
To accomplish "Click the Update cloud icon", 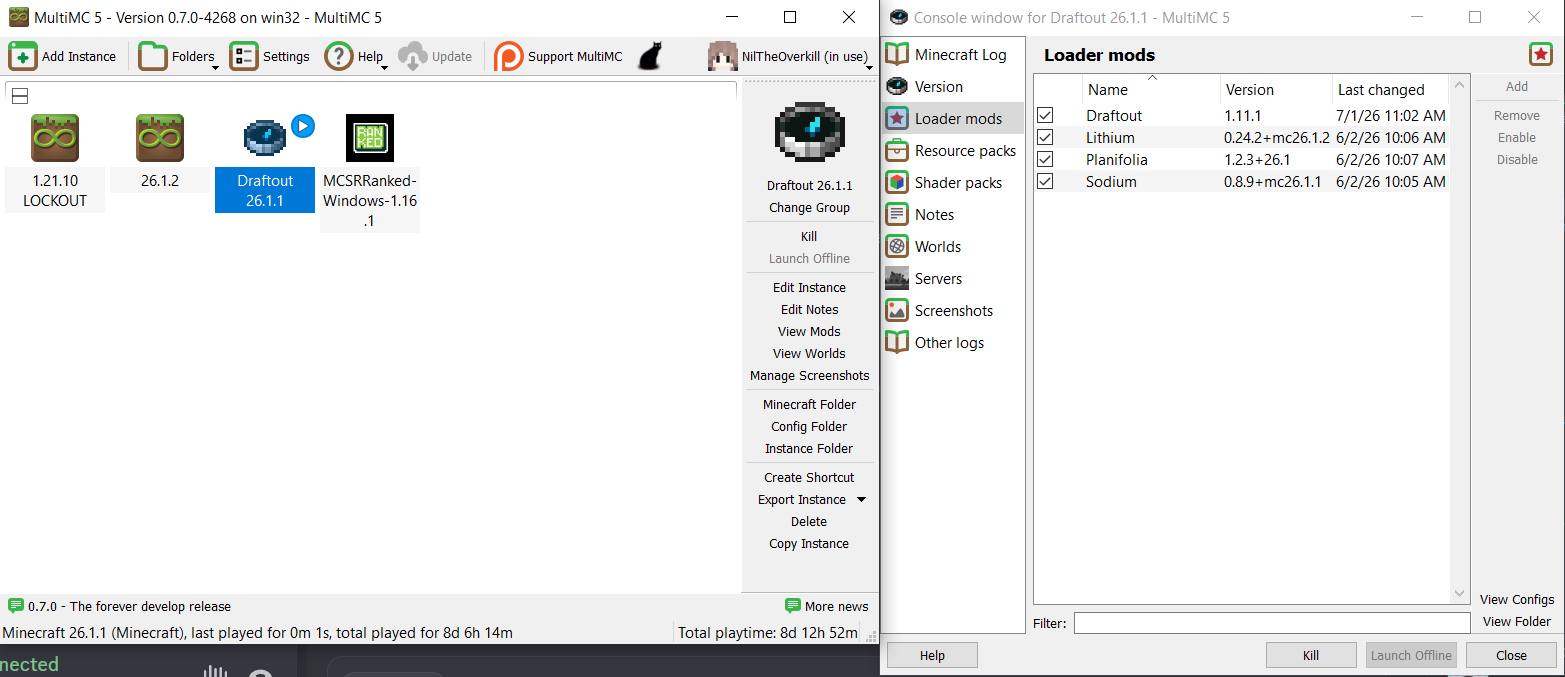I will [413, 57].
